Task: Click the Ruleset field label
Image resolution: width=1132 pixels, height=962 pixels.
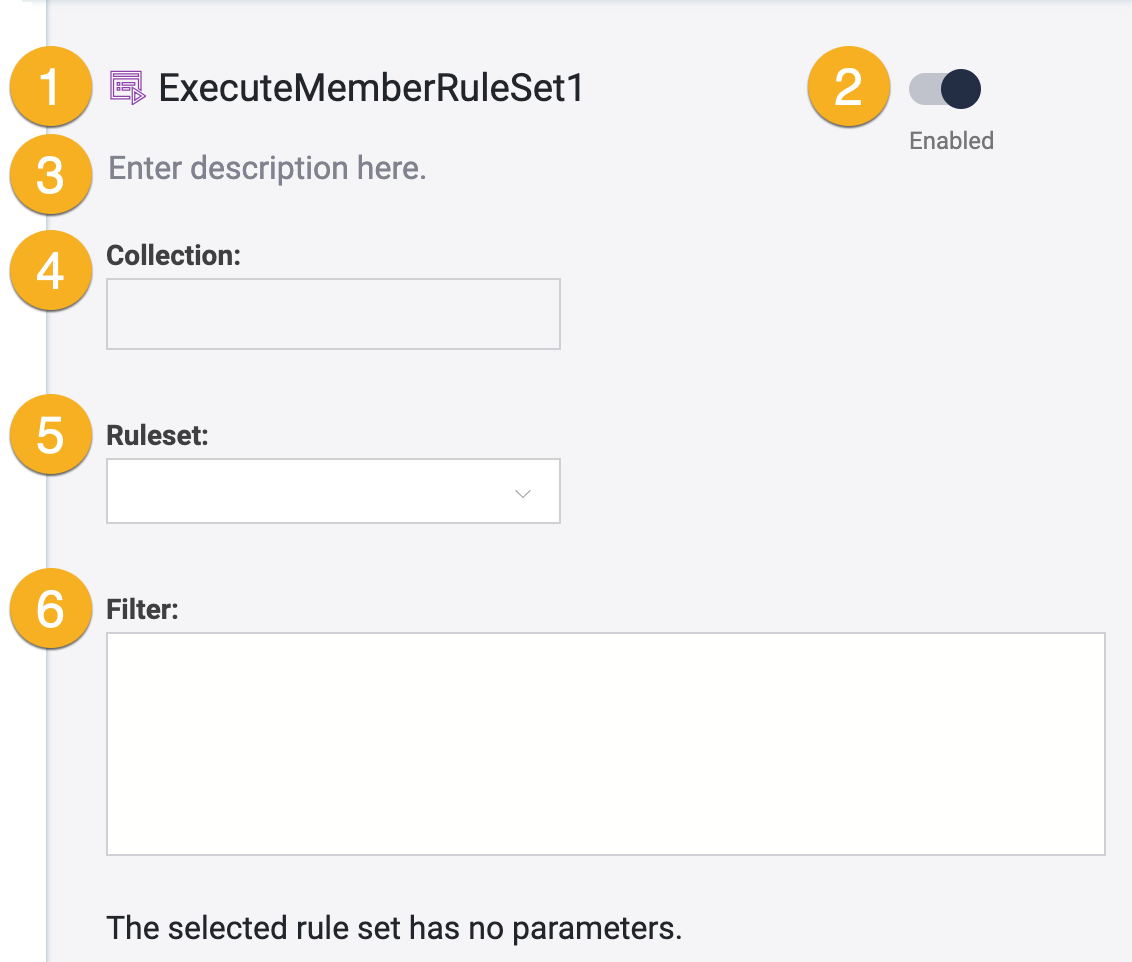Action: pos(157,435)
